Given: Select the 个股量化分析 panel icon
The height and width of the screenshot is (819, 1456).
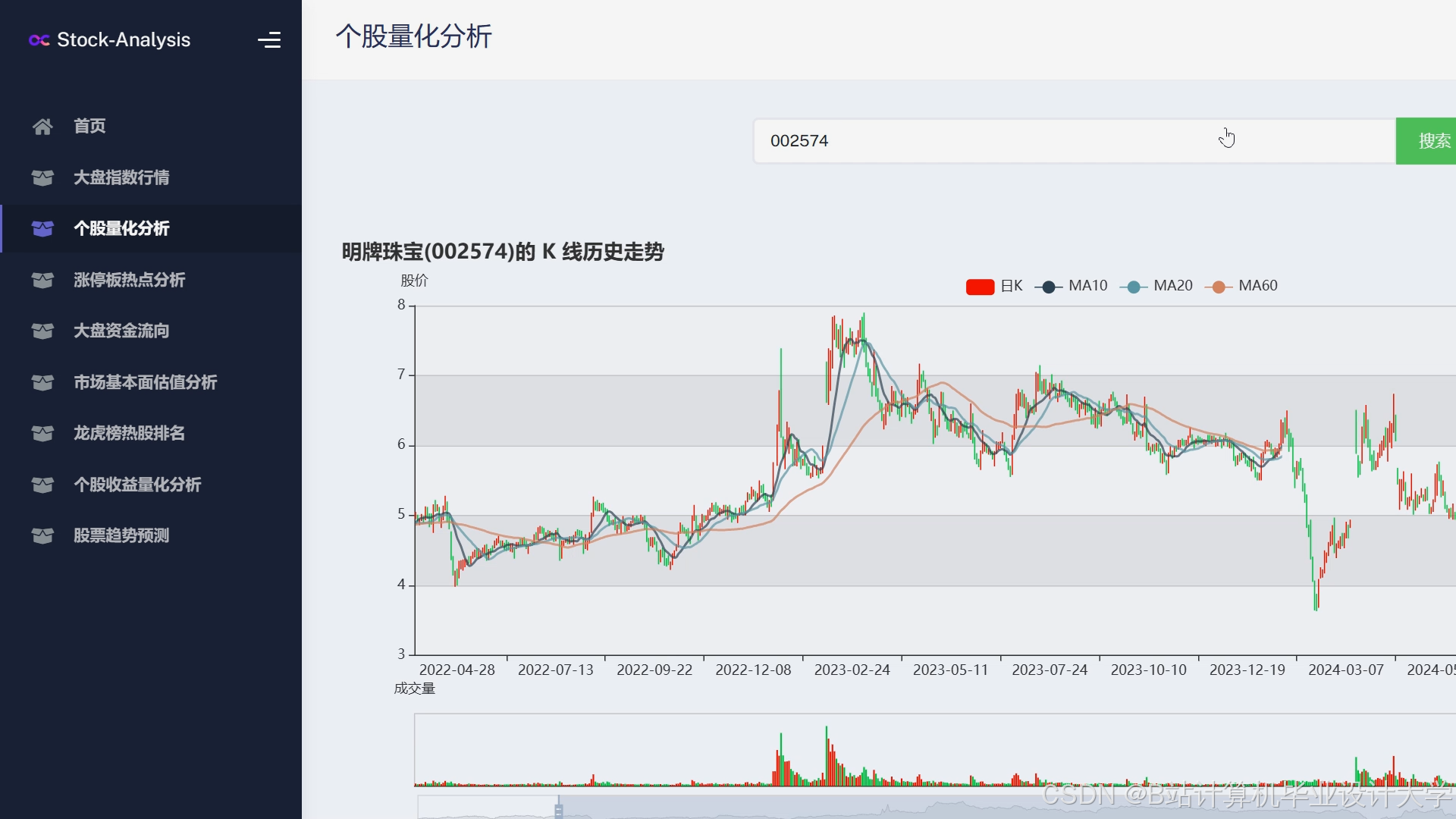Looking at the screenshot, I should [42, 228].
